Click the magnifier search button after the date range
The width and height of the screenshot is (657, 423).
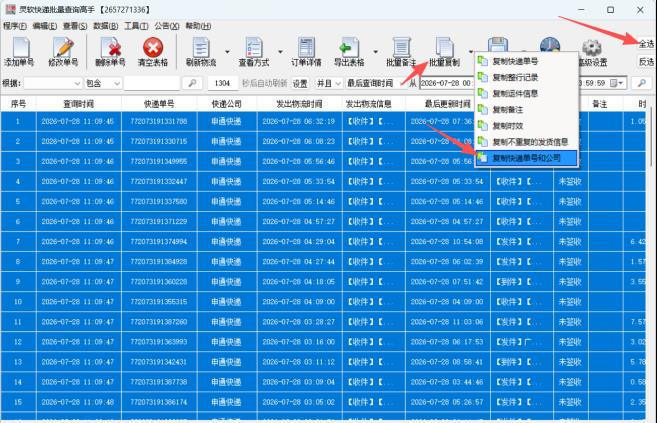point(641,83)
